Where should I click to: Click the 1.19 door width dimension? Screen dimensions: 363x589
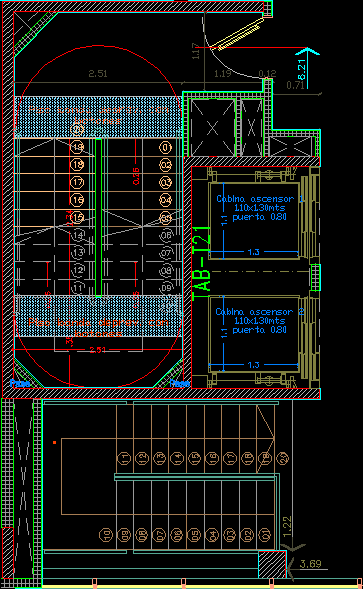[222, 73]
